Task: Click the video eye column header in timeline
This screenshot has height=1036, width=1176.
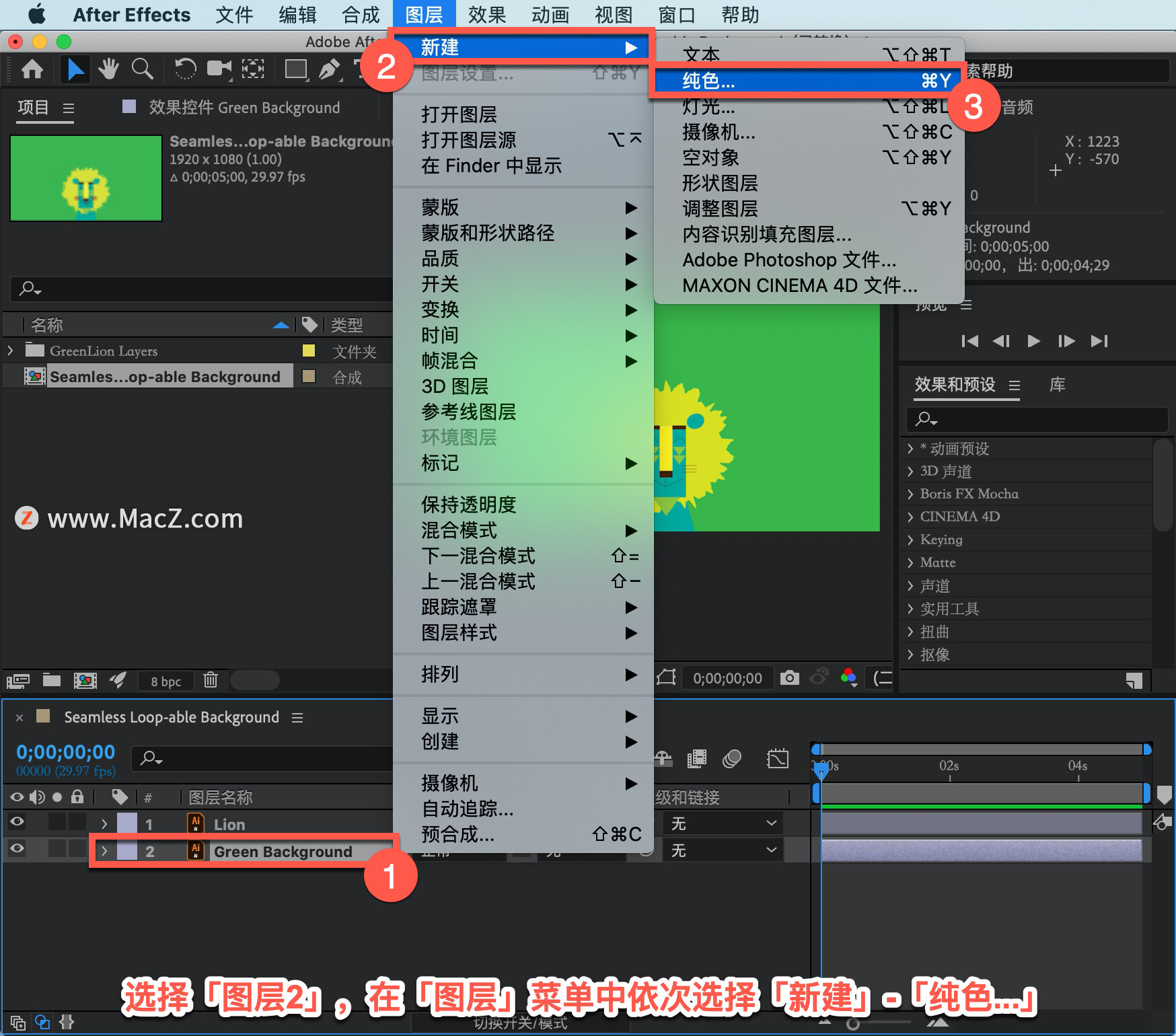Action: [x=17, y=797]
